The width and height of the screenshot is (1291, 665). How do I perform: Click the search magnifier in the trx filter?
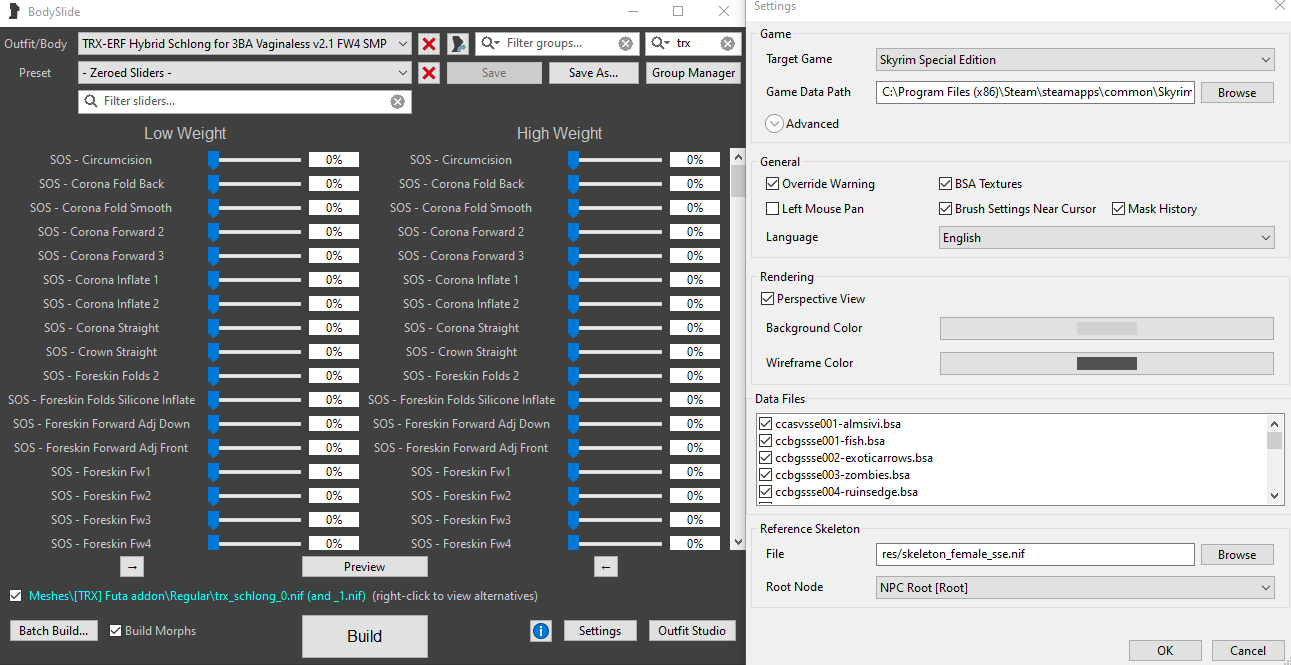pyautogui.click(x=661, y=44)
